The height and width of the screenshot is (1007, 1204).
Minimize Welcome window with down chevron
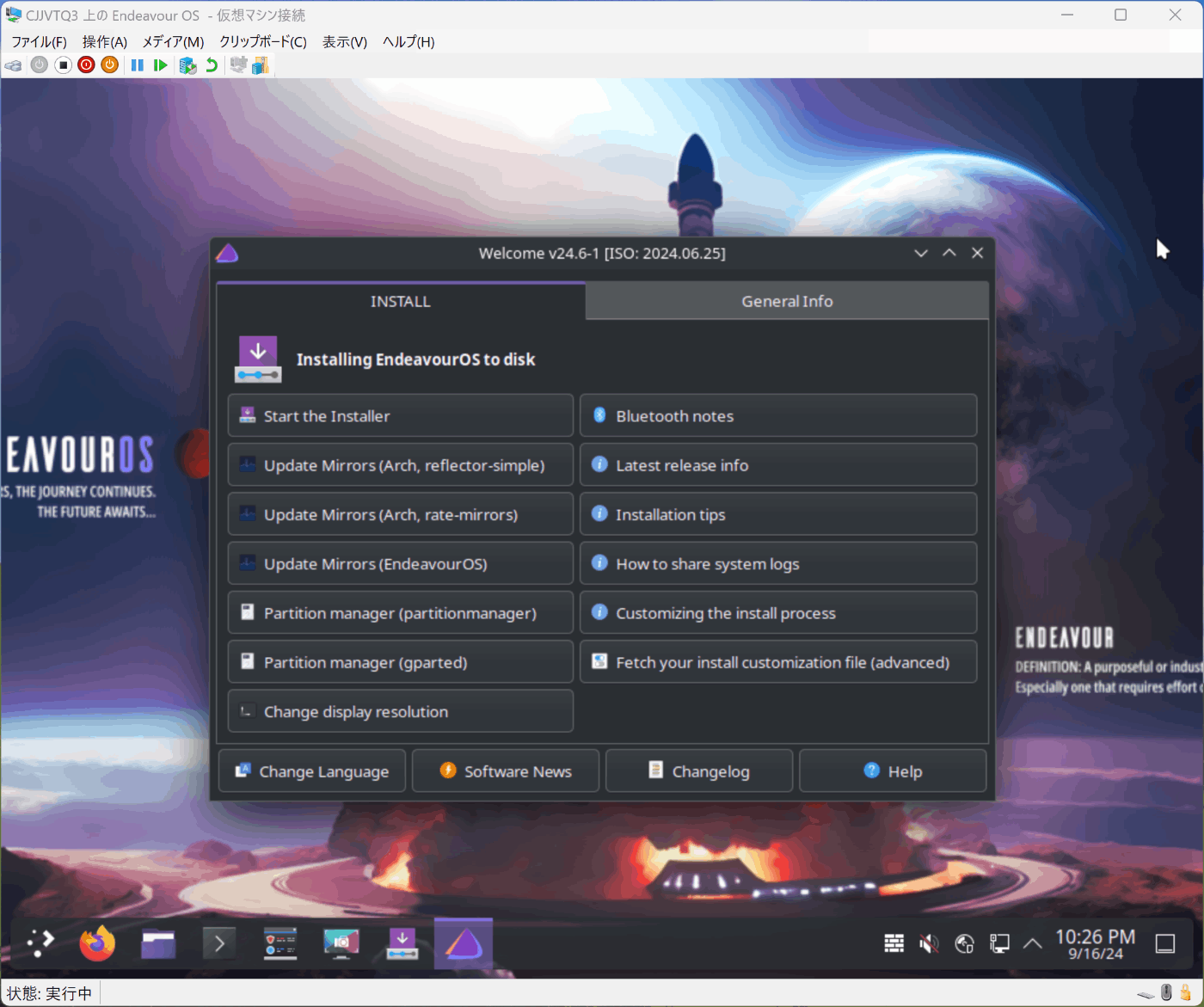(x=921, y=253)
